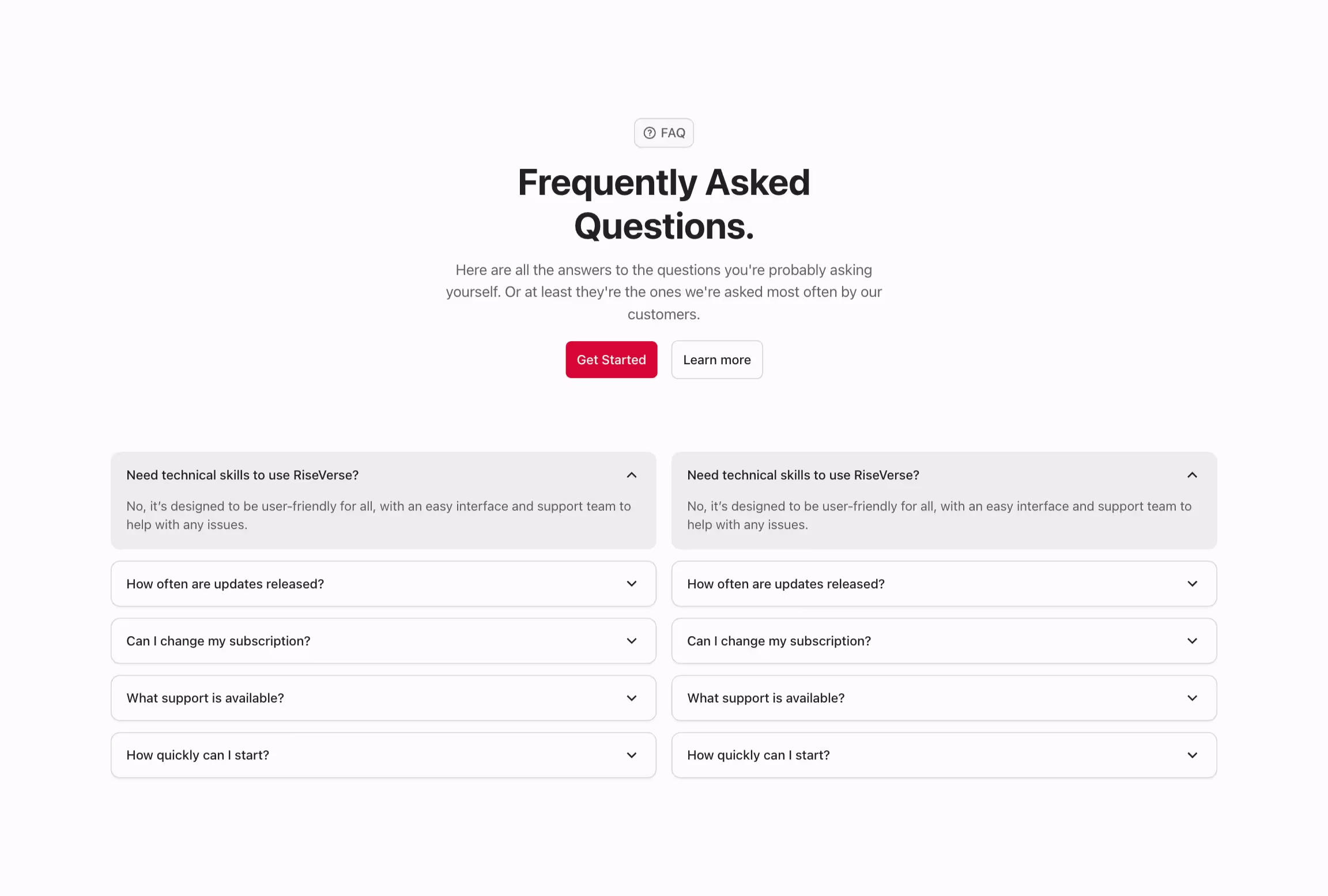Screen dimensions: 1328x896
Task: Select the 'Frequently Asked Questions.' heading
Action: (x=663, y=203)
